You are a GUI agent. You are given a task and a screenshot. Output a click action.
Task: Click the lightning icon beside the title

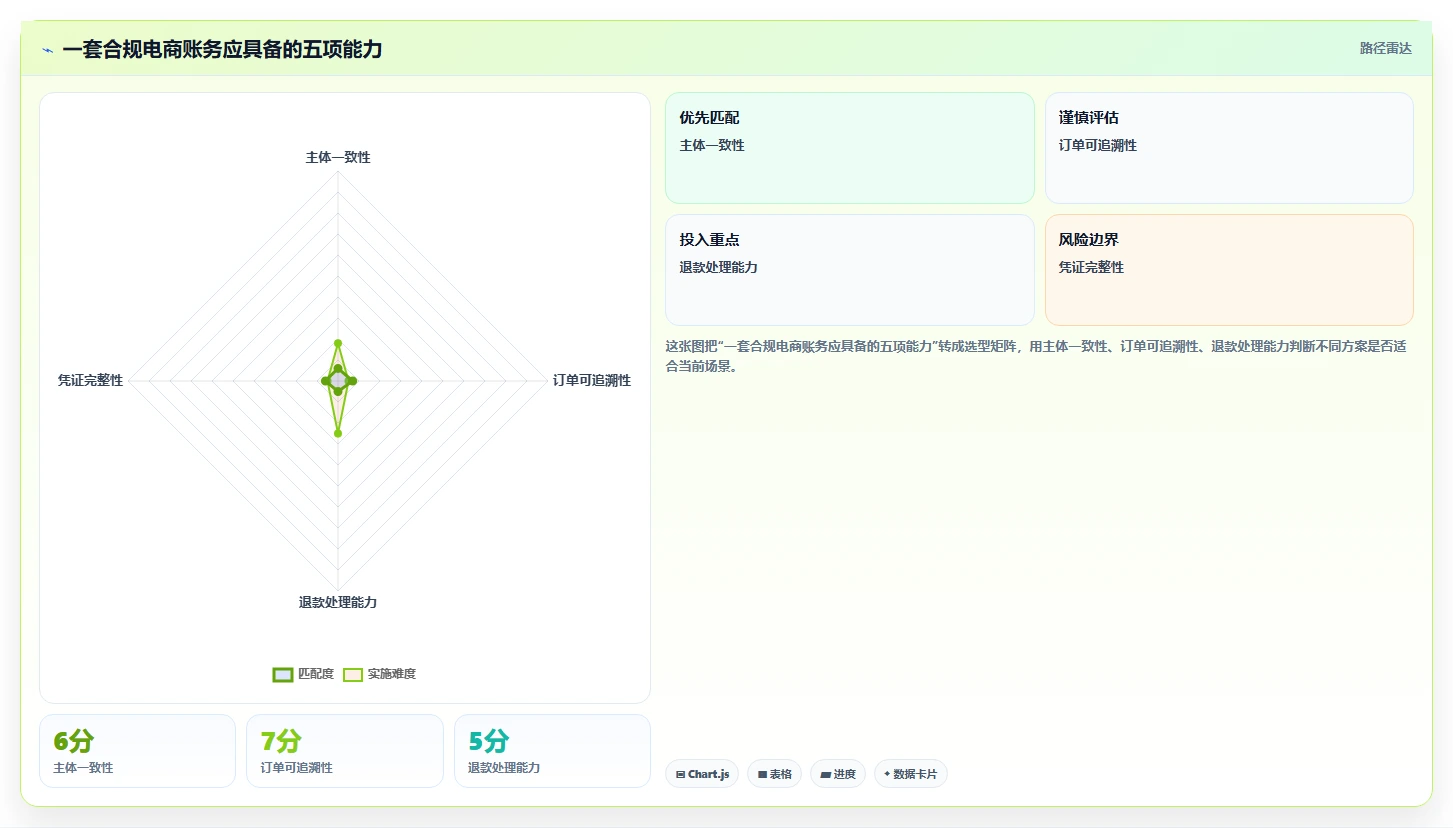(x=47, y=50)
